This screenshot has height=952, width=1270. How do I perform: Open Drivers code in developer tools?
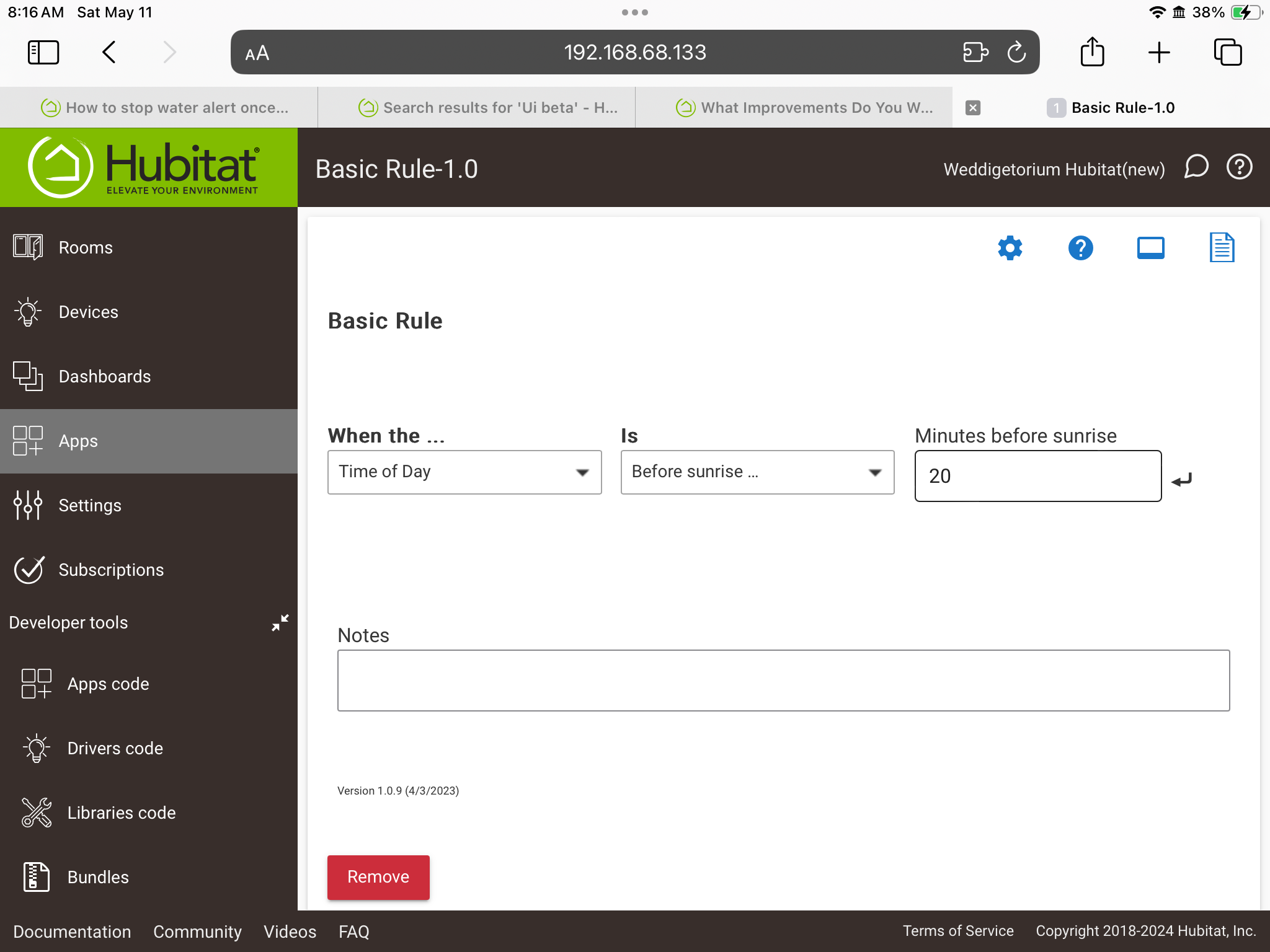coord(149,748)
